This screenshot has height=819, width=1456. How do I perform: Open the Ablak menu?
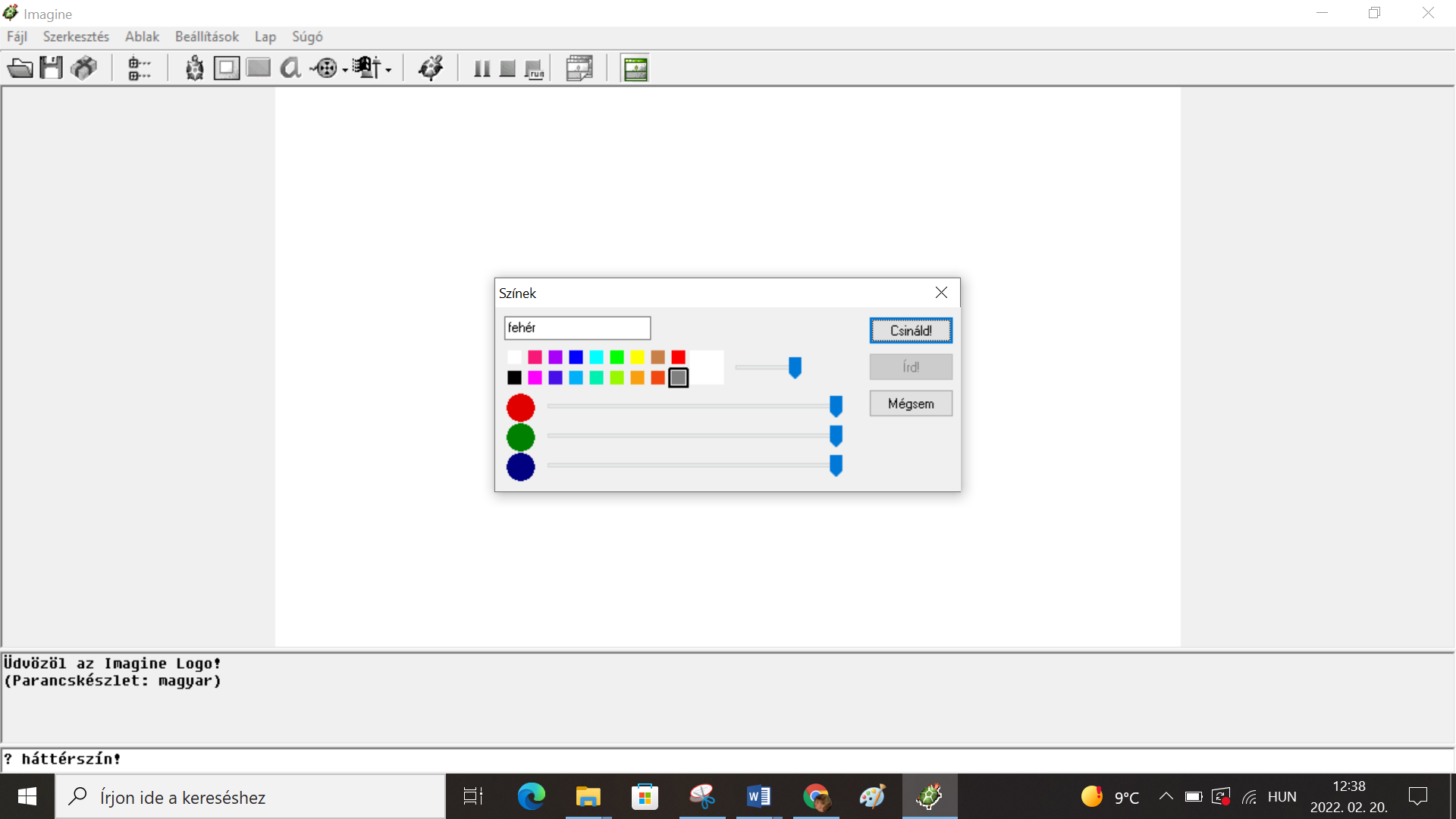tap(142, 36)
